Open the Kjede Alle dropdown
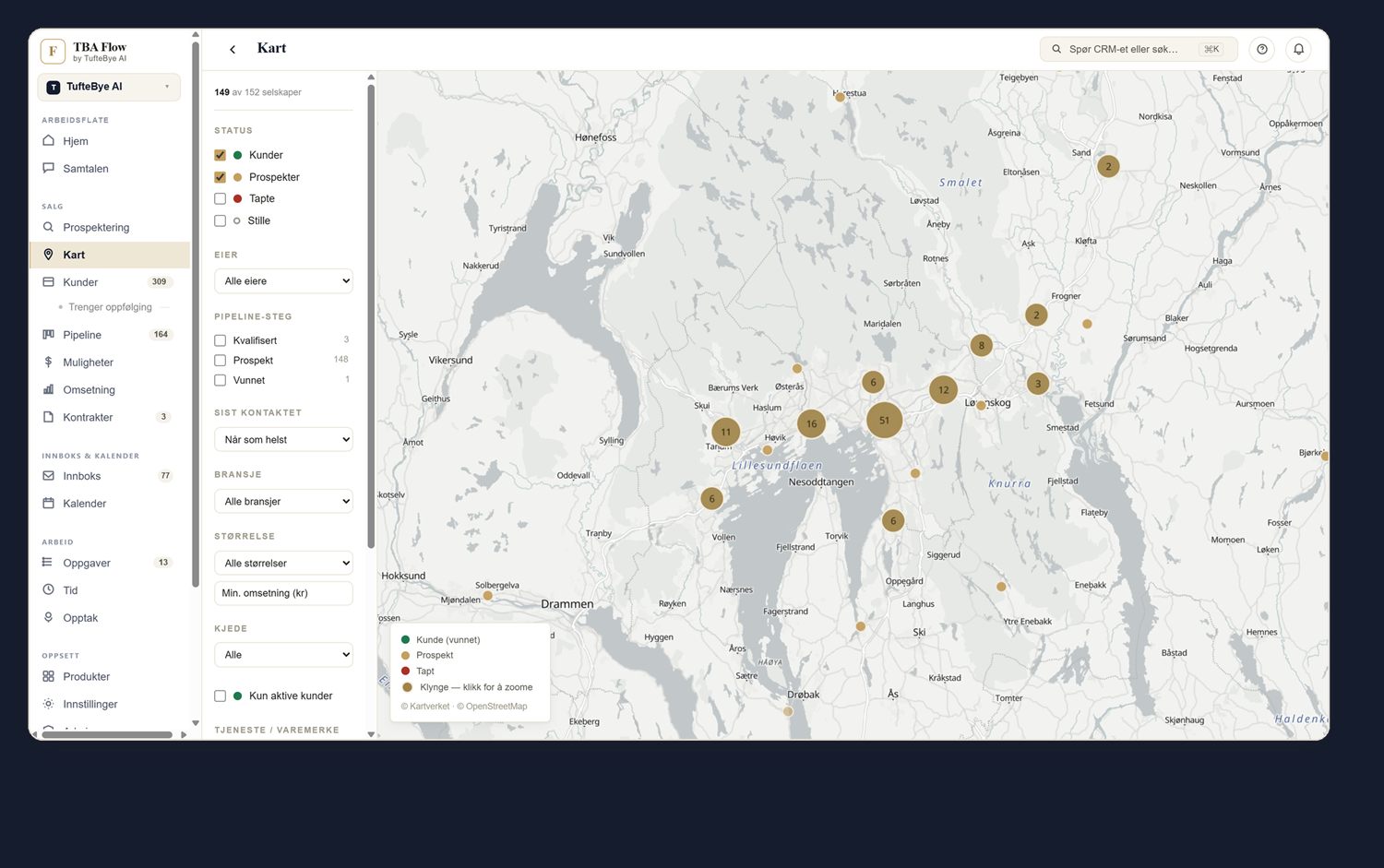The width and height of the screenshot is (1384, 868). click(x=283, y=655)
